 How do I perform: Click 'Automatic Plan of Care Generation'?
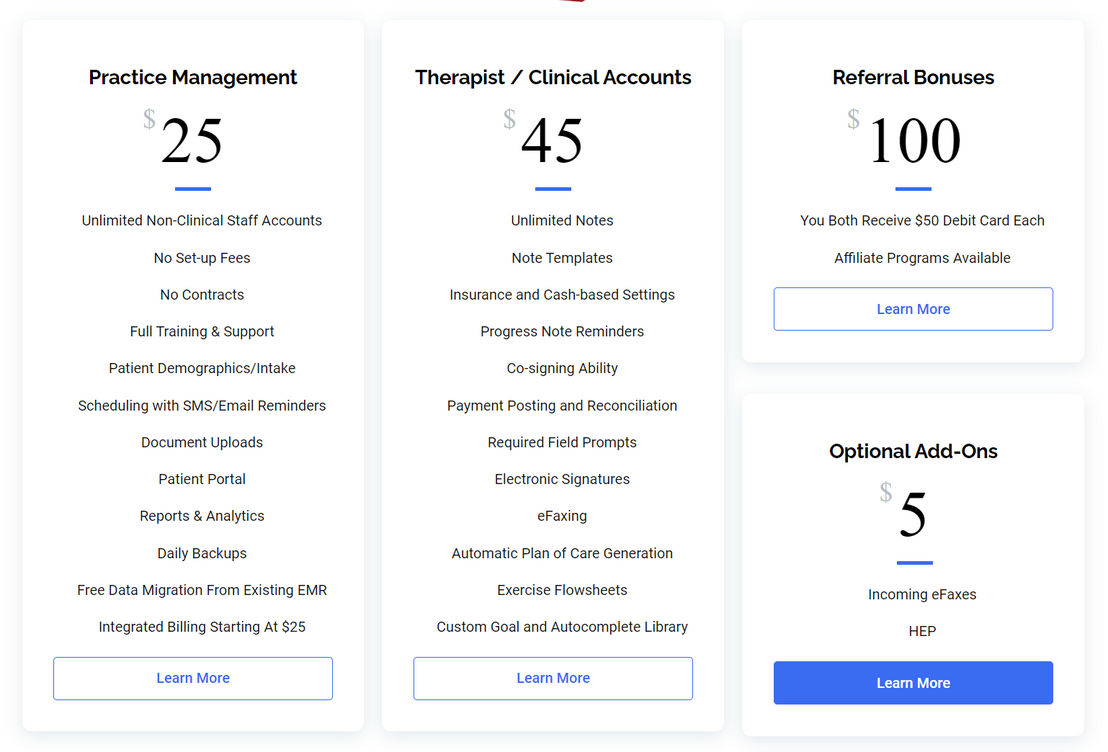562,553
